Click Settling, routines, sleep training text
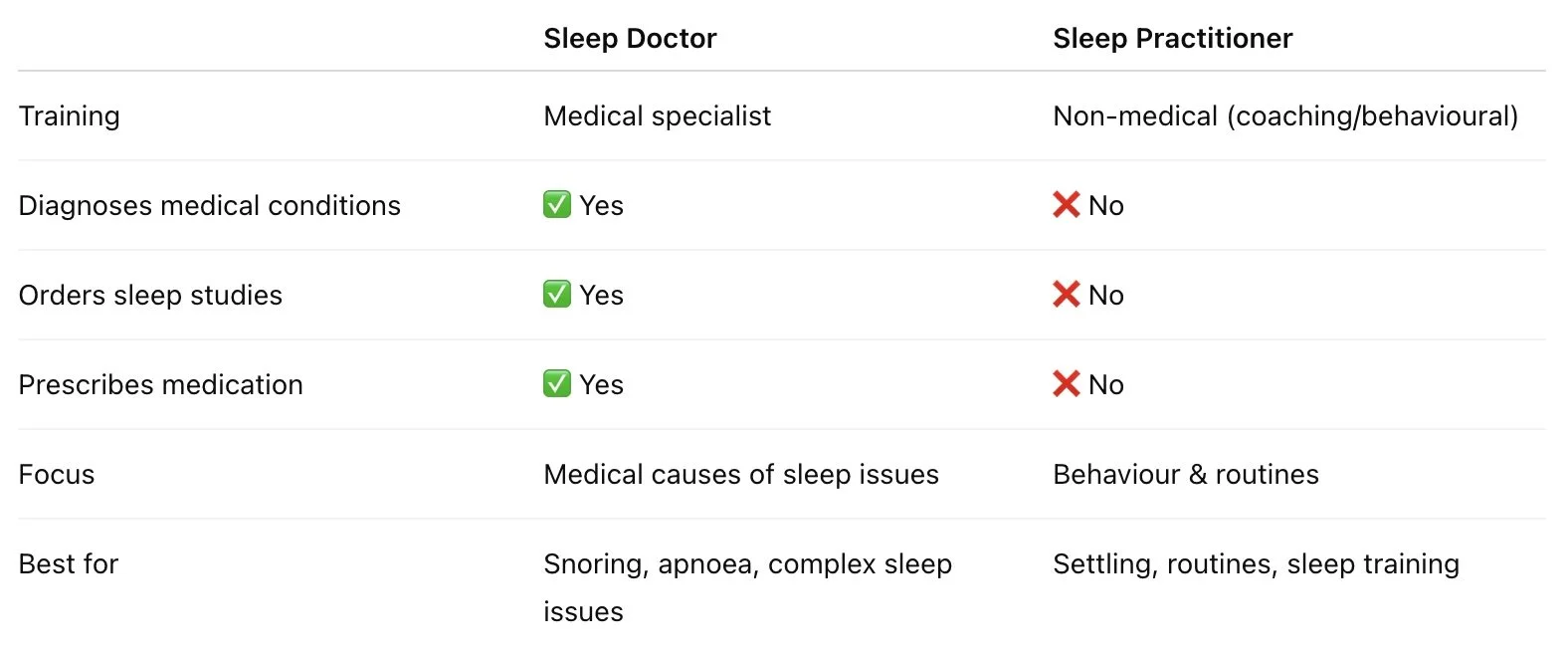1568x657 pixels. (1256, 564)
